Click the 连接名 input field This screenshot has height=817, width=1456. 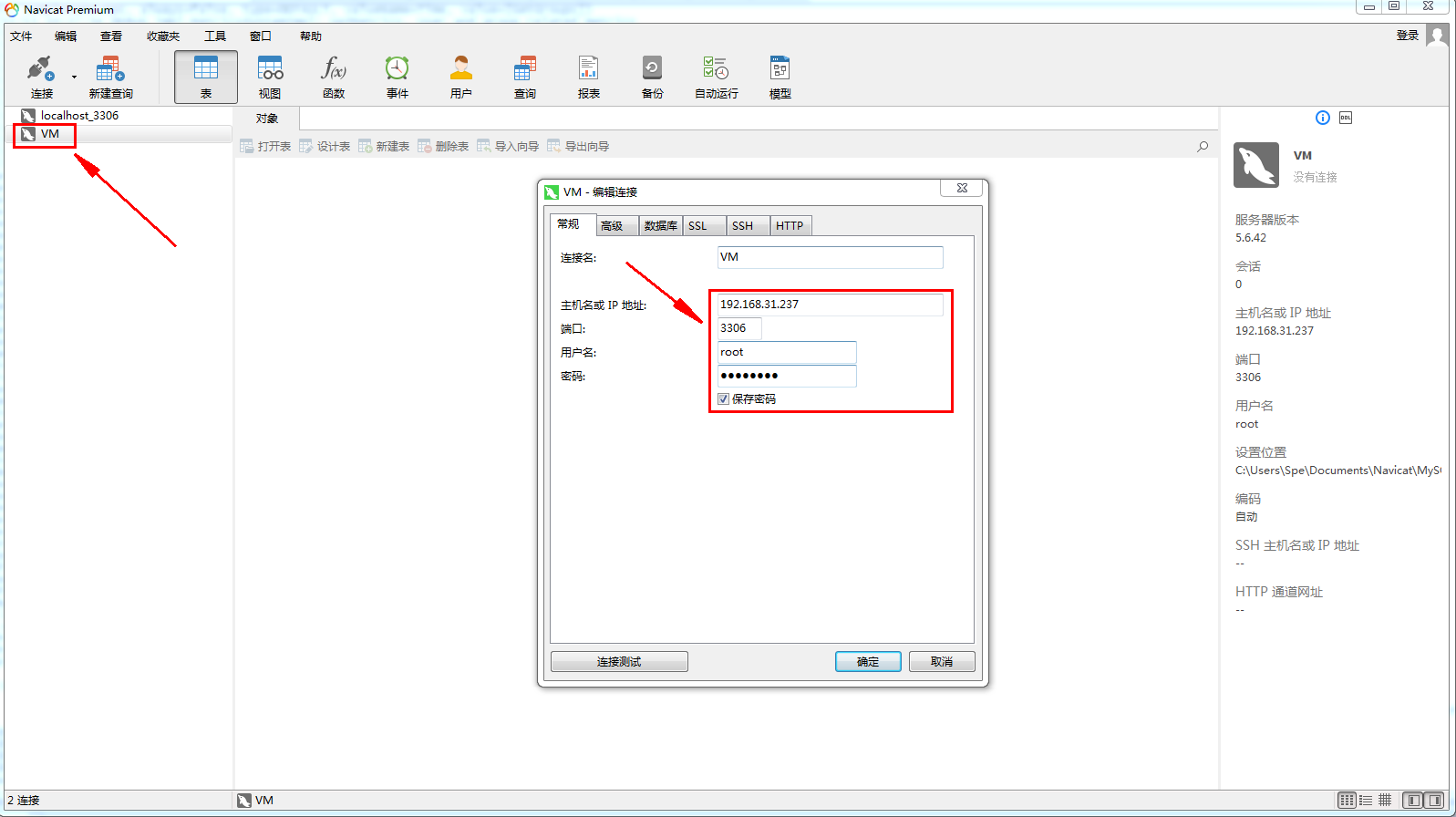[x=830, y=257]
